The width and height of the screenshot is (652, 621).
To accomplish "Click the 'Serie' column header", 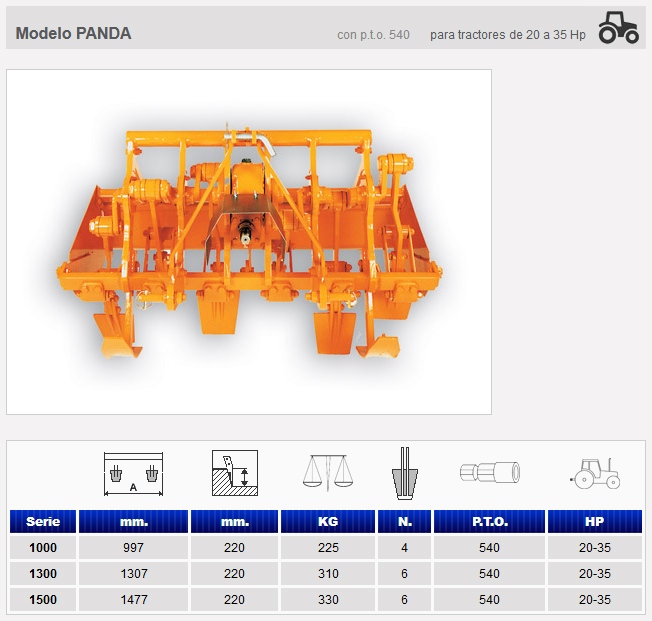I will coord(43,521).
